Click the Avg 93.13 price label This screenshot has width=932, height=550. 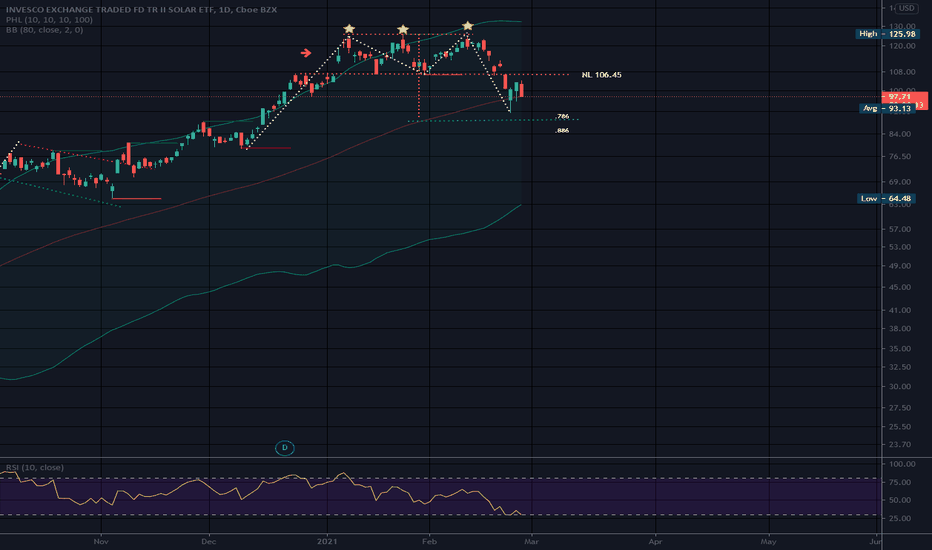(x=887, y=108)
